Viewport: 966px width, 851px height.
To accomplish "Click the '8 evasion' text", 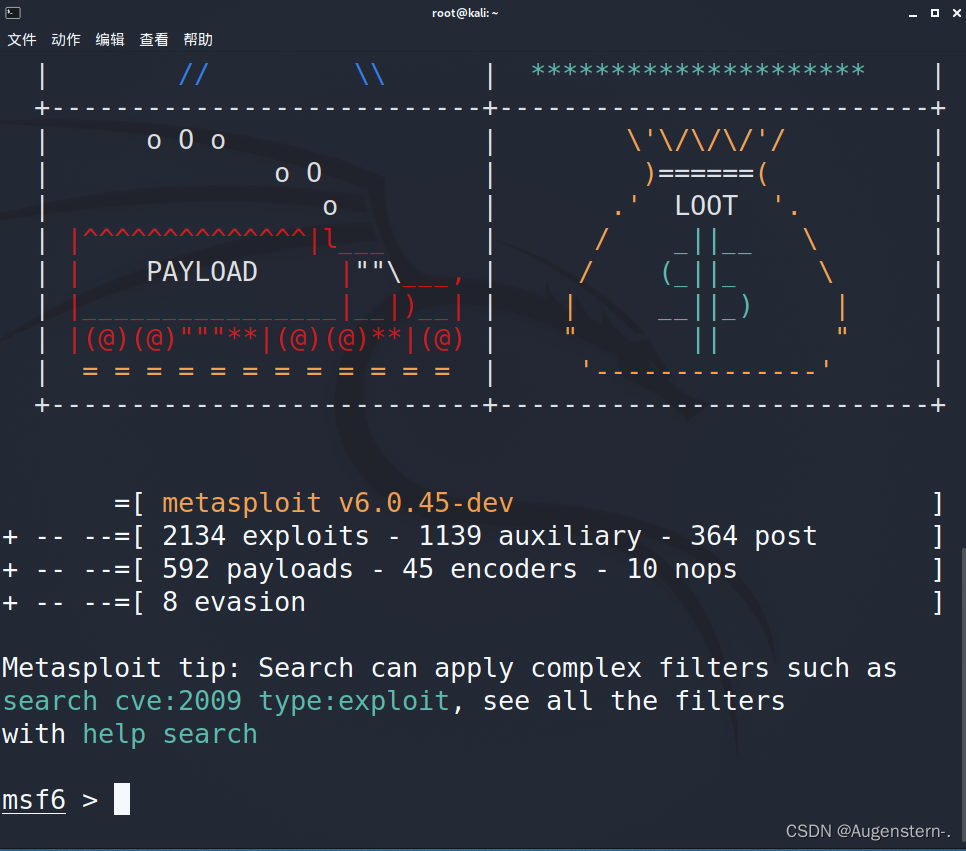I will (233, 602).
